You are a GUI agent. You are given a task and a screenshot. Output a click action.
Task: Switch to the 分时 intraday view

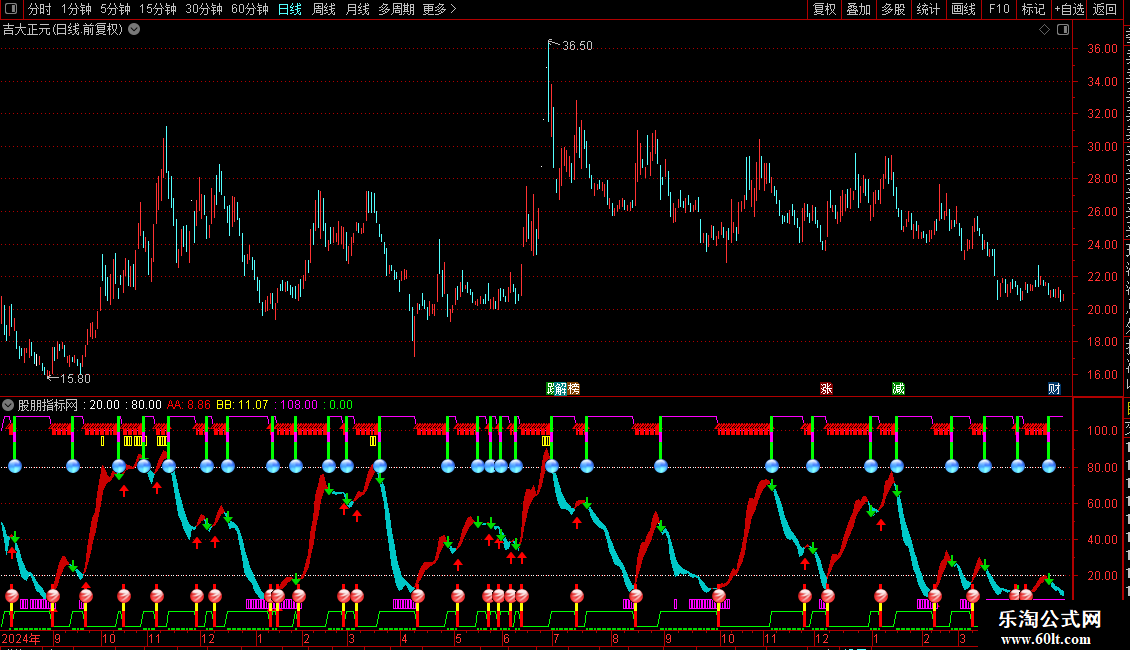pos(40,9)
